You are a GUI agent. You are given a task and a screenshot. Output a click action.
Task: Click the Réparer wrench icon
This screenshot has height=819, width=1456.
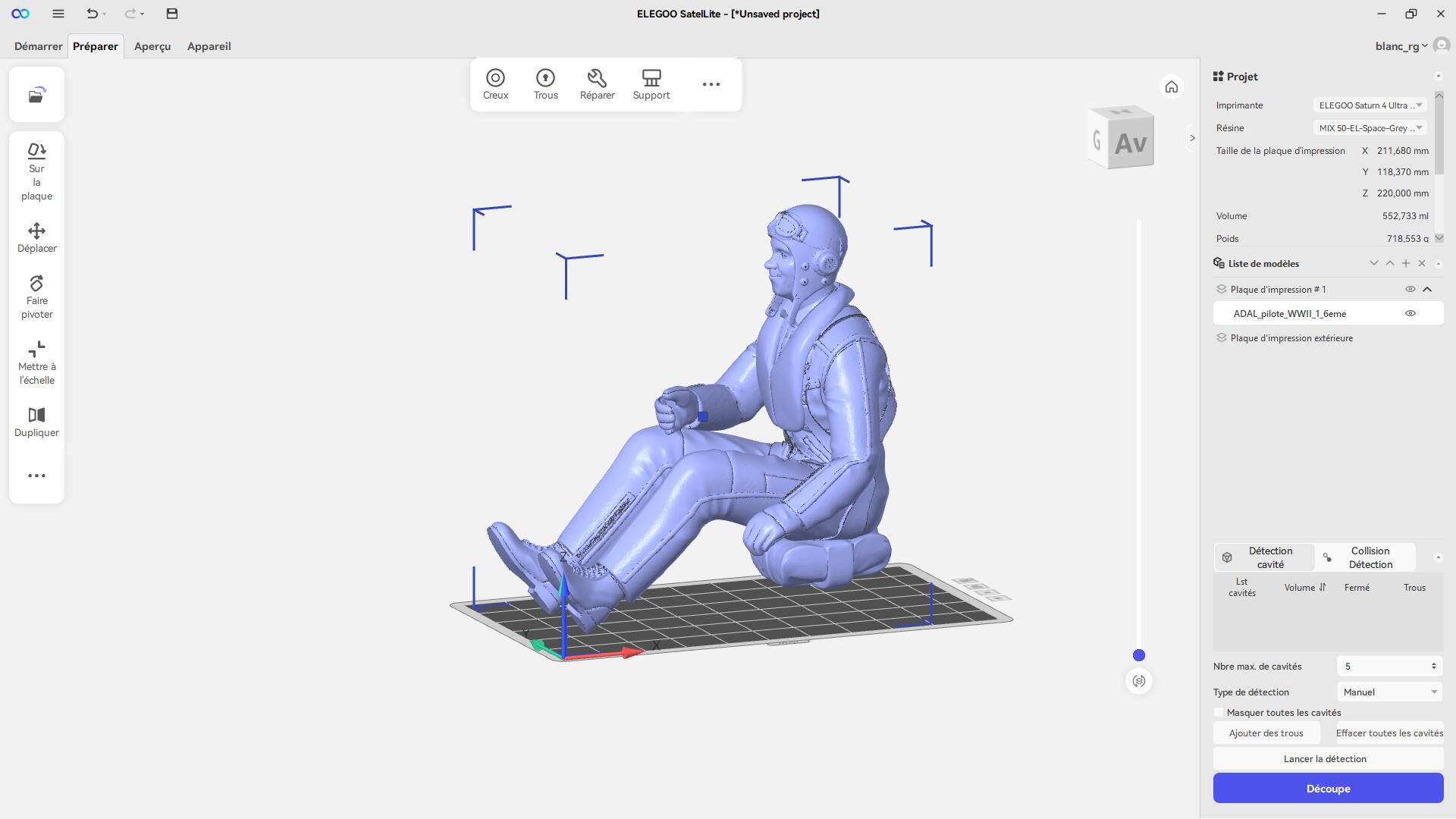597,78
